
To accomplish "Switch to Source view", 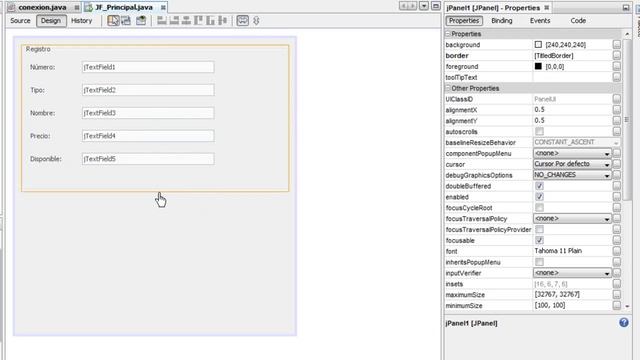I will [20, 20].
